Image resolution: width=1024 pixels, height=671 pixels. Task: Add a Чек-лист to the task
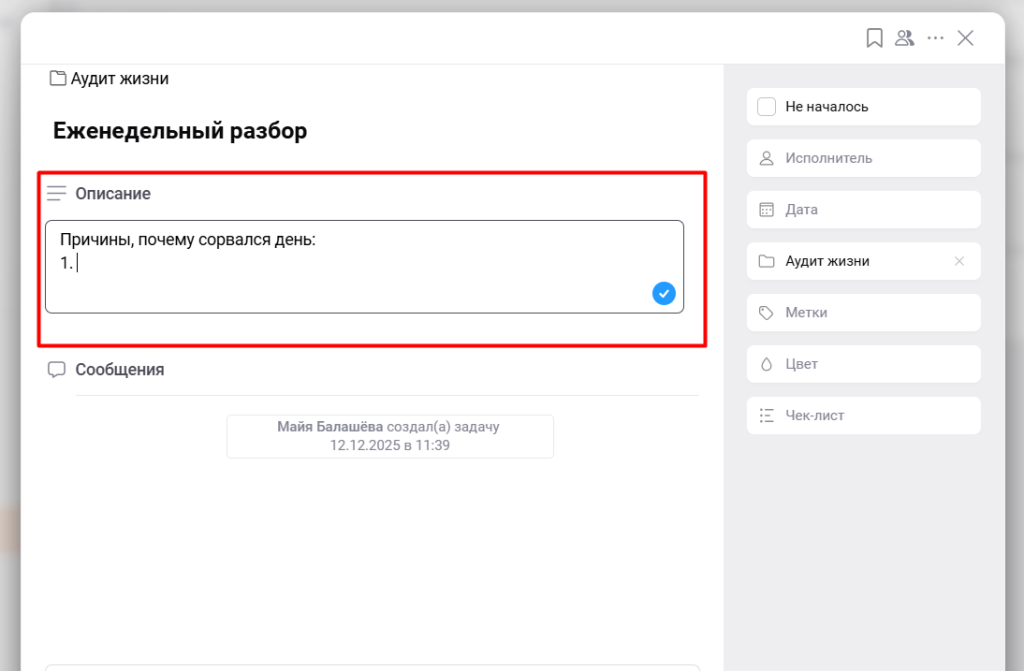pyautogui.click(x=863, y=415)
